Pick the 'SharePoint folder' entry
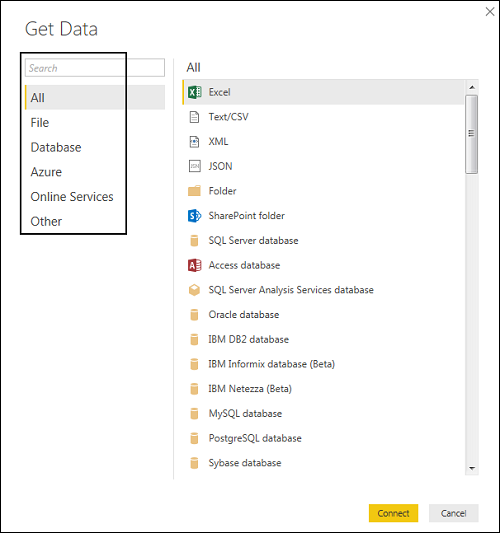The height and width of the screenshot is (533, 500). coord(246,216)
